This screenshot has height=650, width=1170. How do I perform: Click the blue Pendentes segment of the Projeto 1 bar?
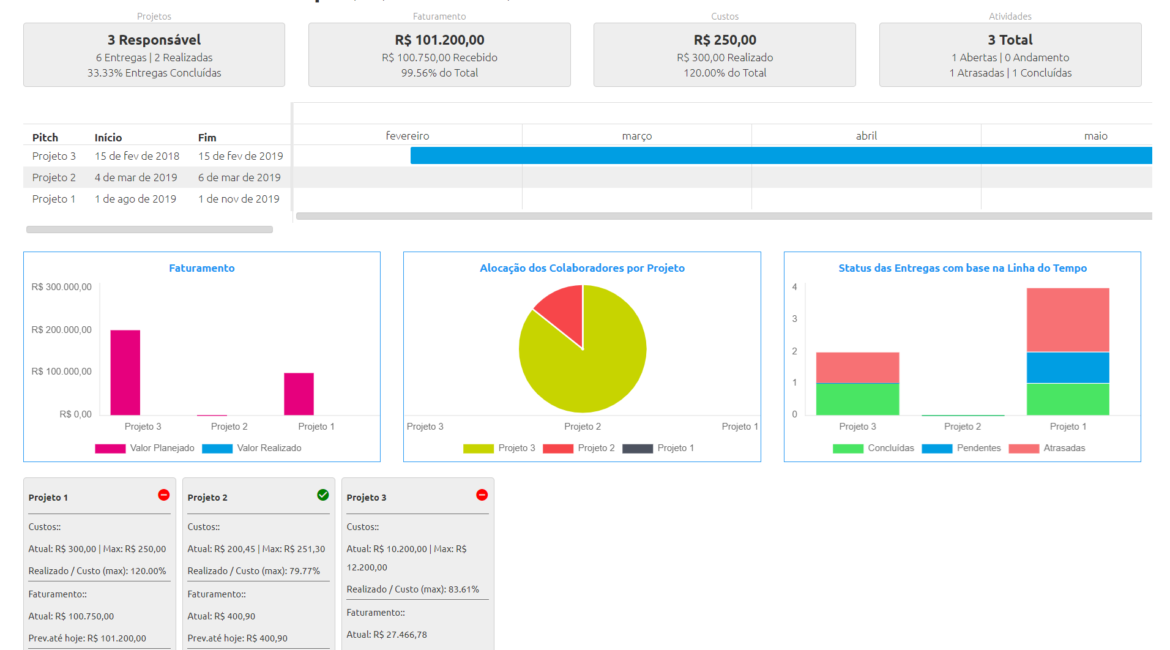tap(1068, 367)
